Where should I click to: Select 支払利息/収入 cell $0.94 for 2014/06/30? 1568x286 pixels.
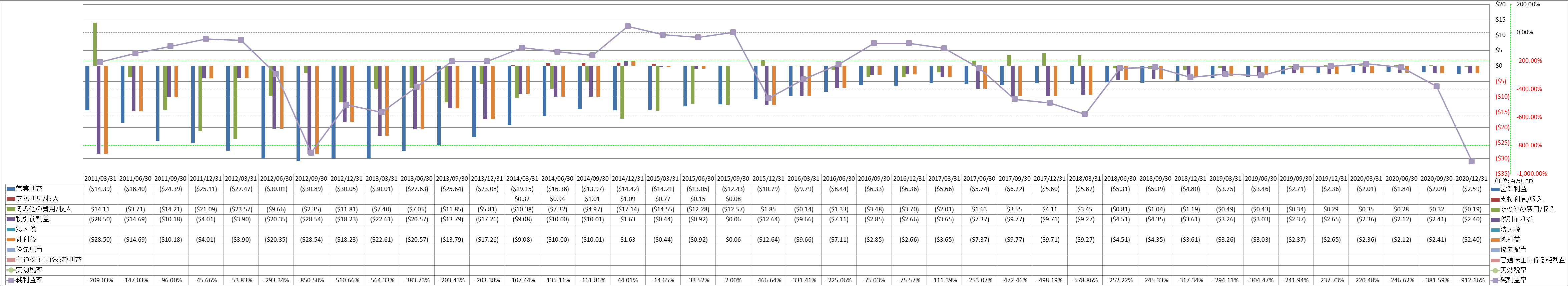(x=558, y=199)
